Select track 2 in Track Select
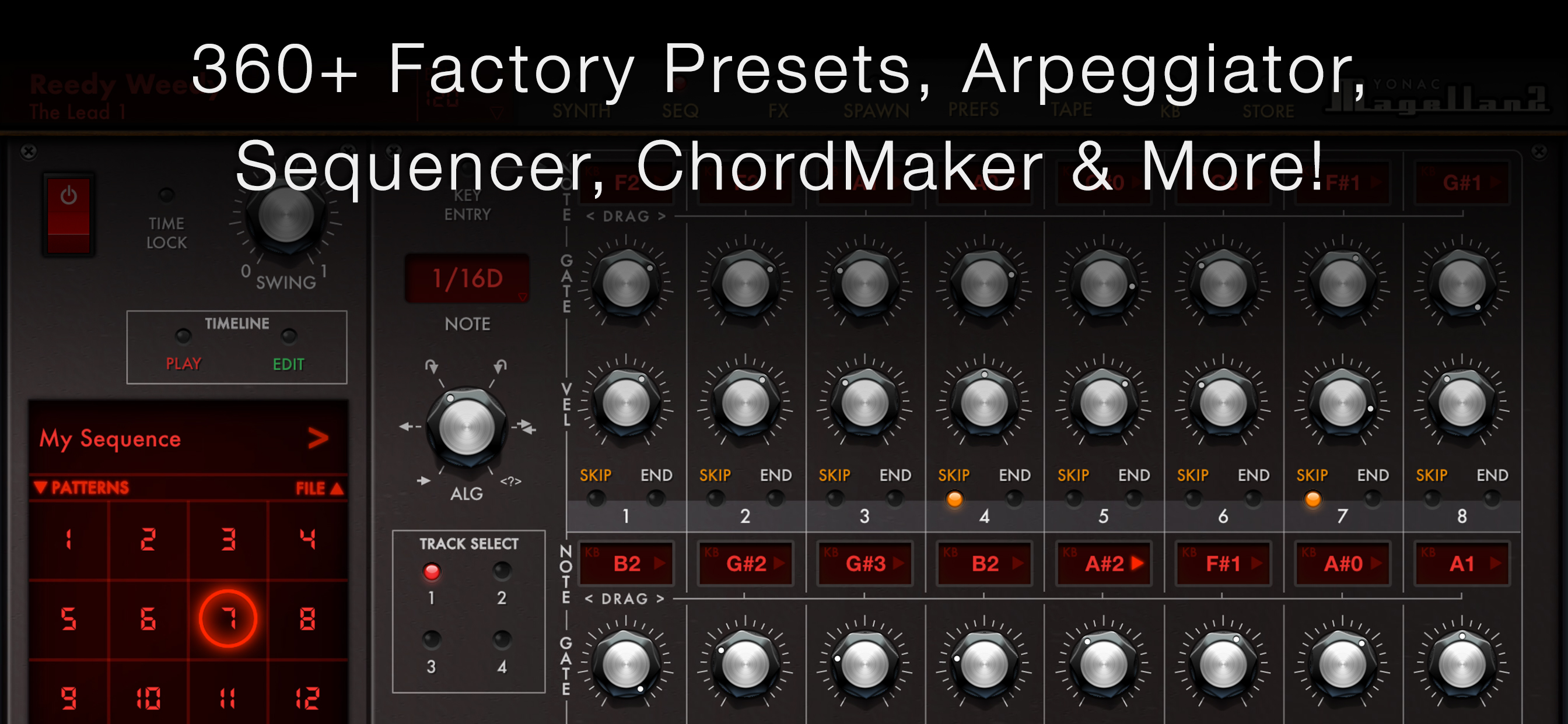This screenshot has height=724, width=1568. pos(502,571)
